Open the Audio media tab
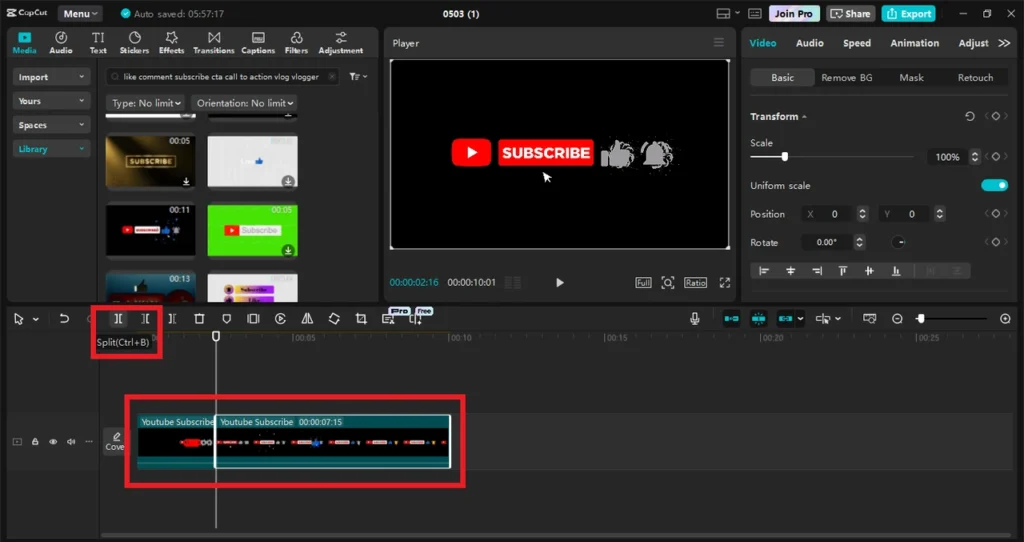Viewport: 1024px width, 542px height. click(61, 42)
